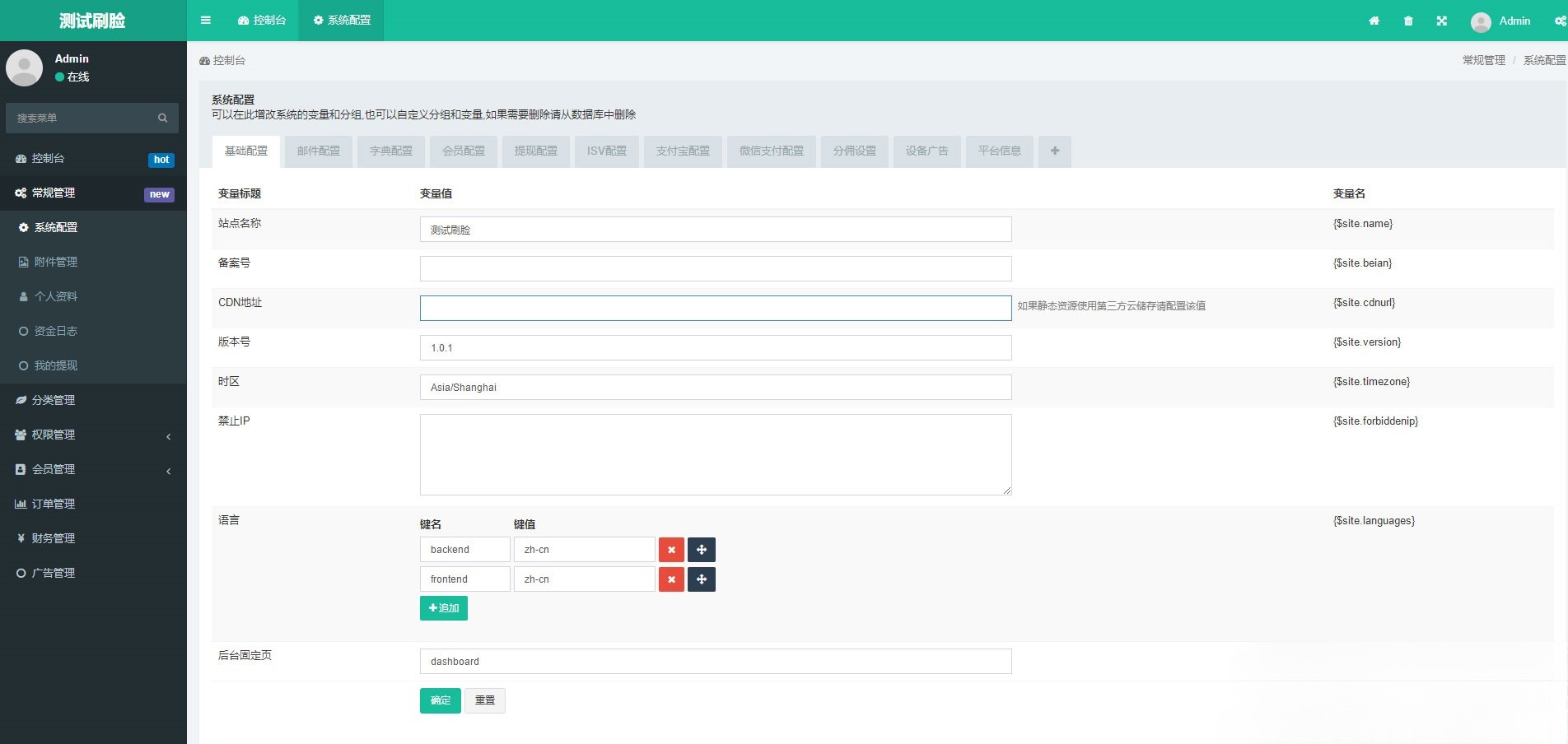Switch to the 邮件配置 tab
Screen dimensions: 1568x744
[x=319, y=151]
